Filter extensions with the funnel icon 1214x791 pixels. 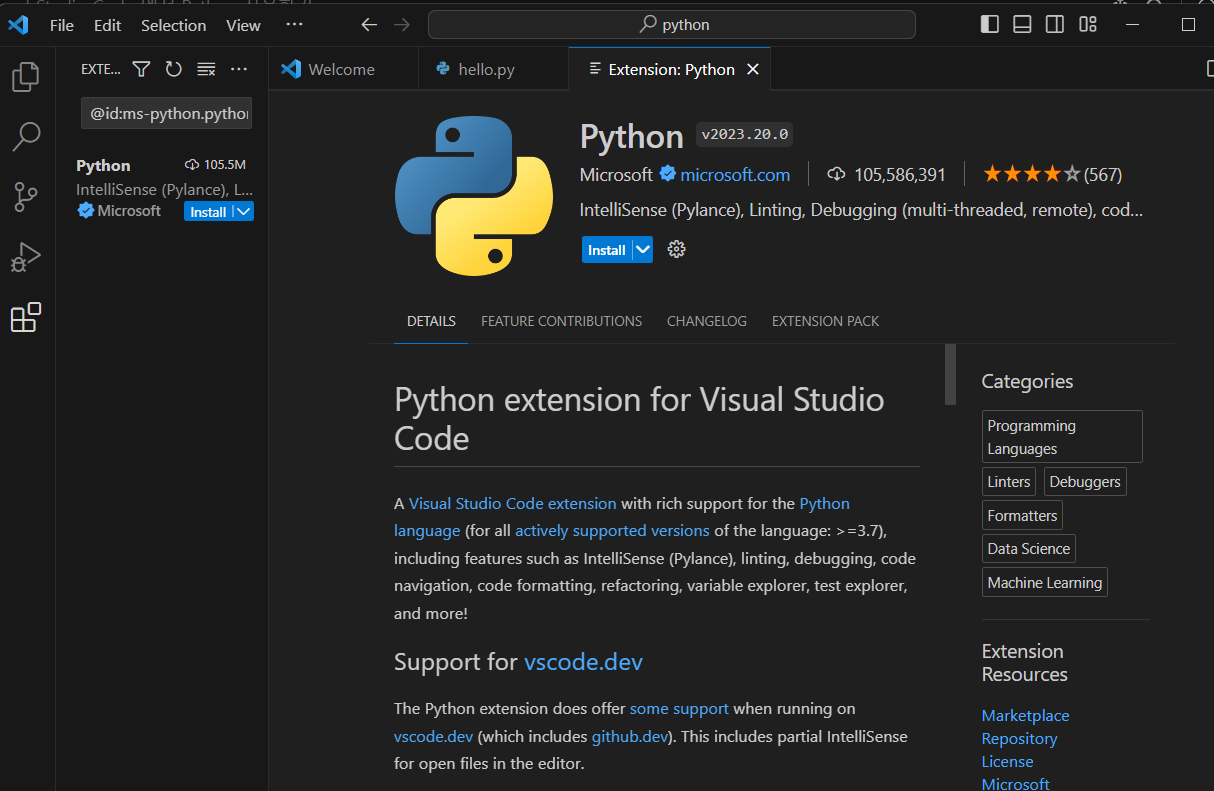(141, 69)
